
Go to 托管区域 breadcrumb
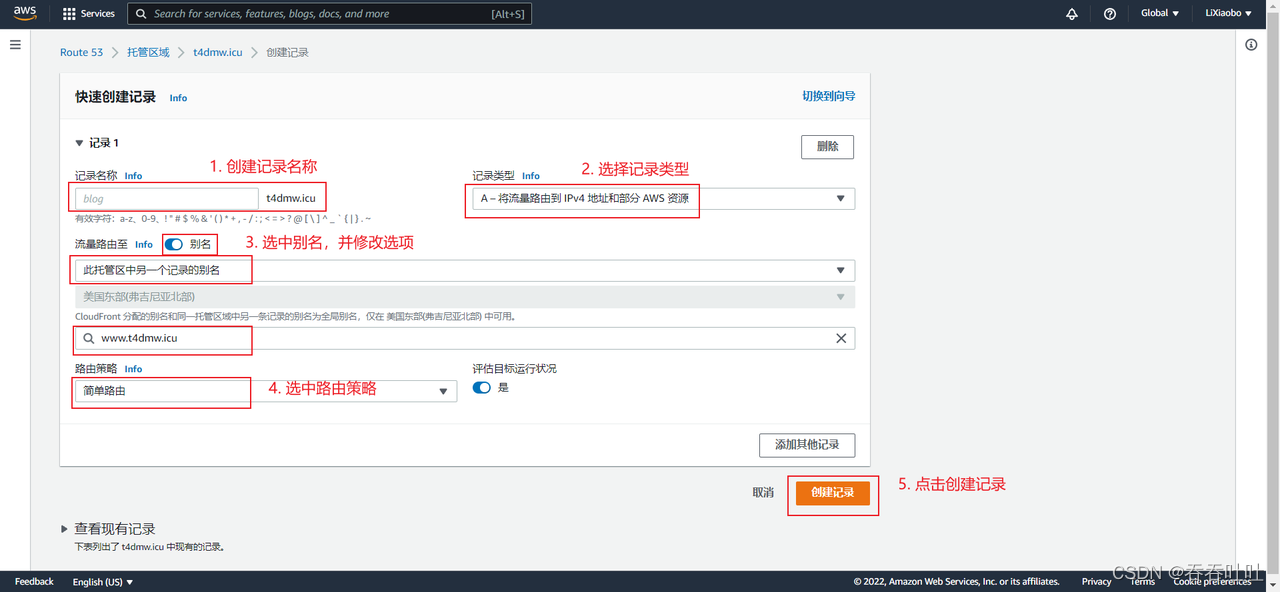coord(148,52)
